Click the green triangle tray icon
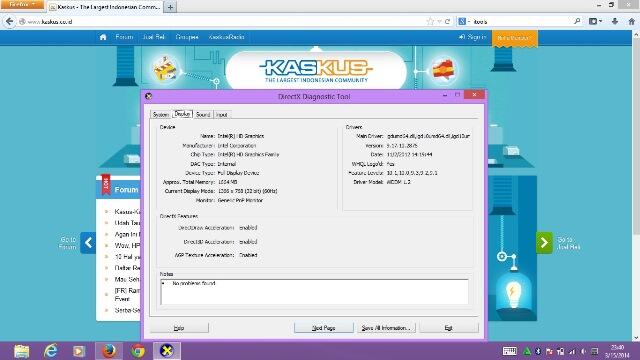640x360 pixels. coord(527,351)
